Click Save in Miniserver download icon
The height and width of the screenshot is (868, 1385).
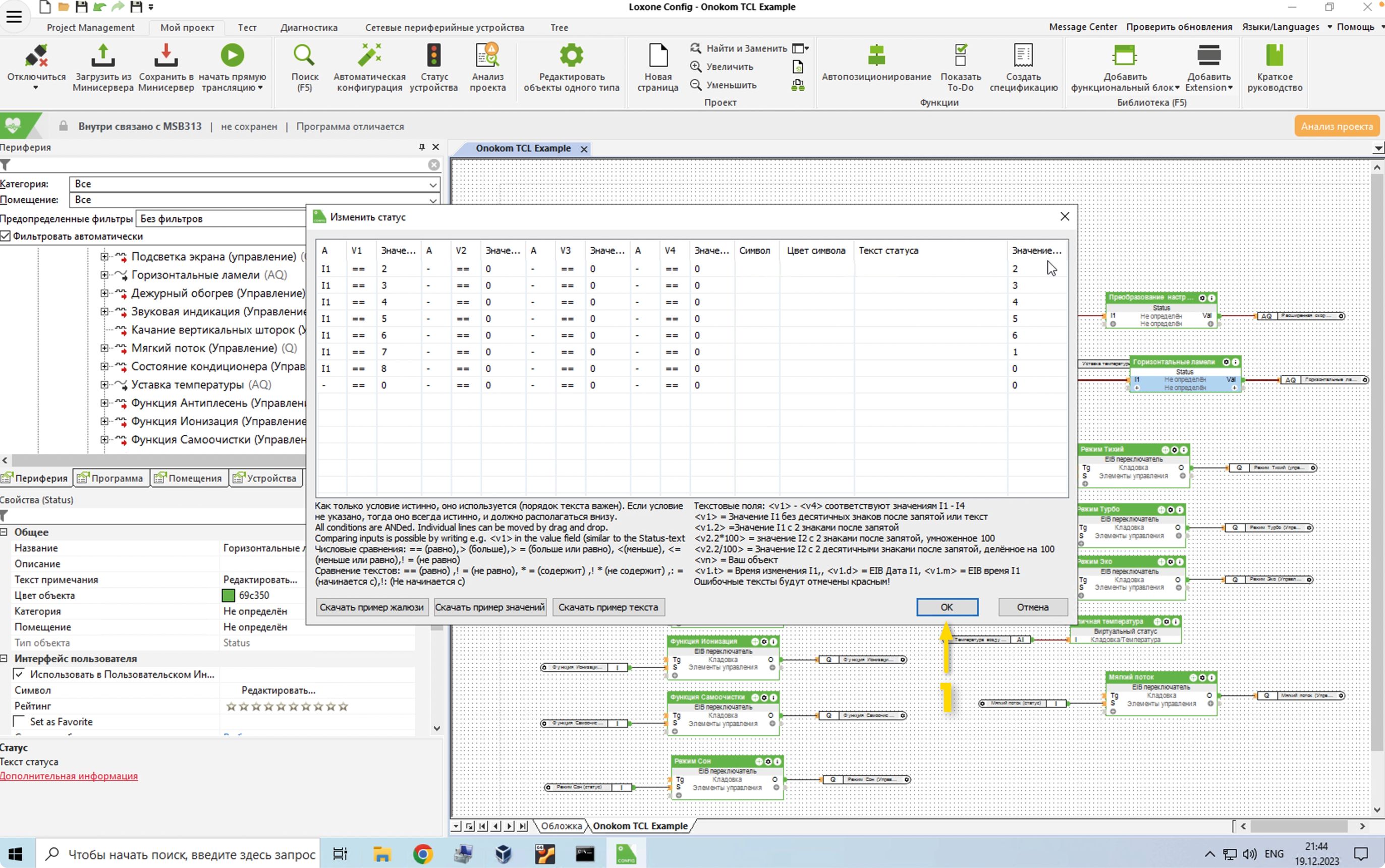[166, 56]
